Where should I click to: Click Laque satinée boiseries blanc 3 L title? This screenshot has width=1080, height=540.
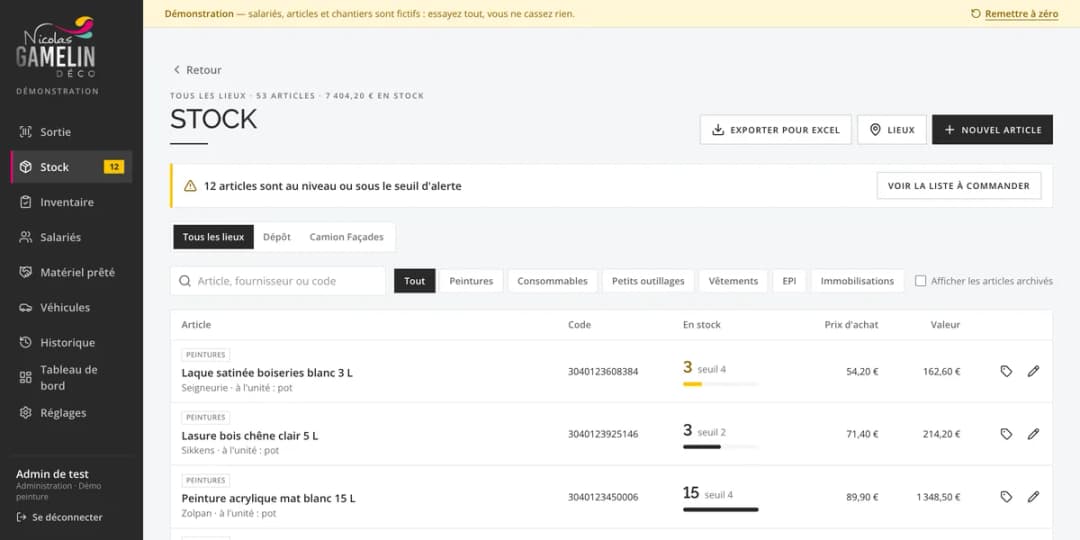(x=267, y=373)
